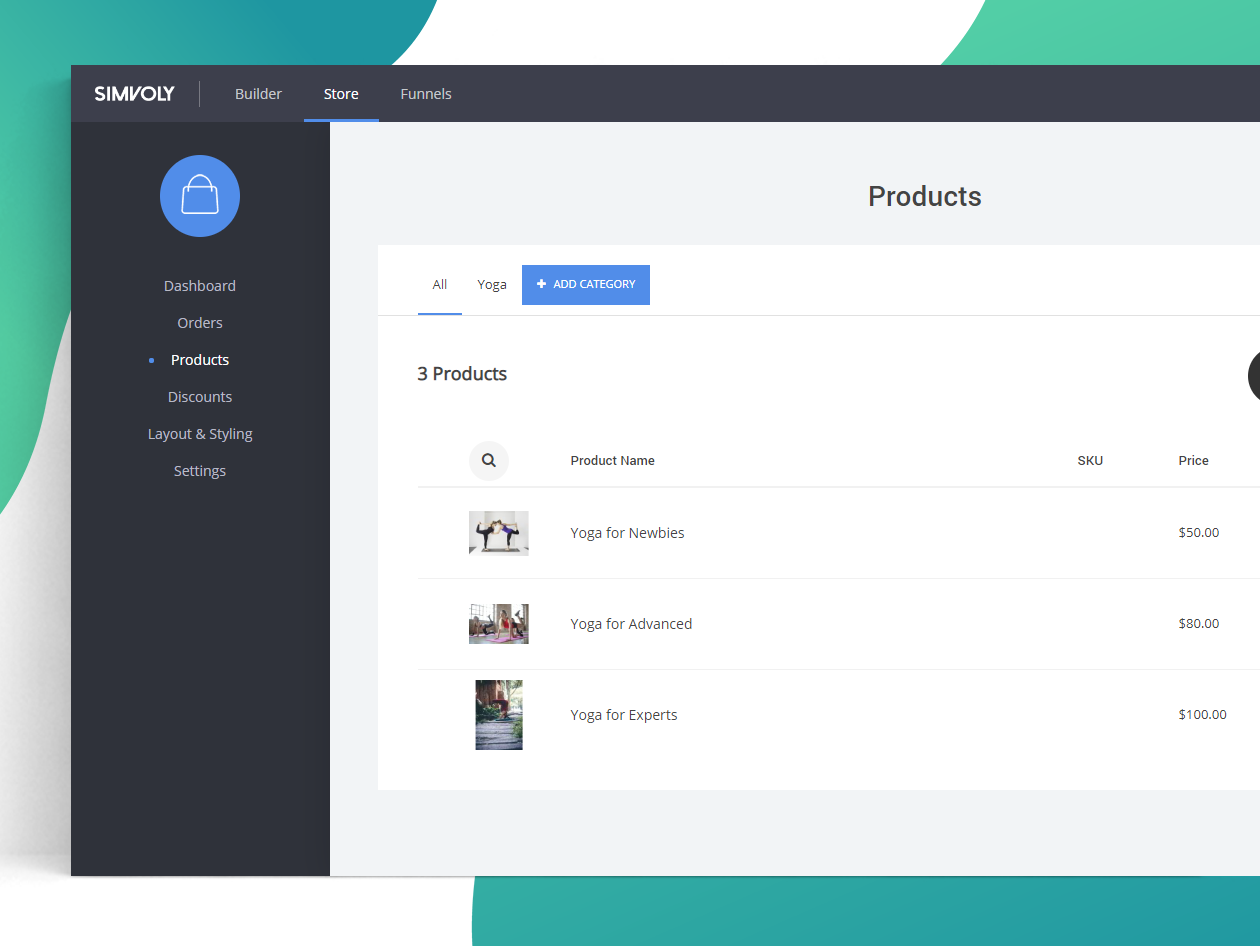Click the $50.00 price cell
Screen dimensions: 1260x946
1199,533
